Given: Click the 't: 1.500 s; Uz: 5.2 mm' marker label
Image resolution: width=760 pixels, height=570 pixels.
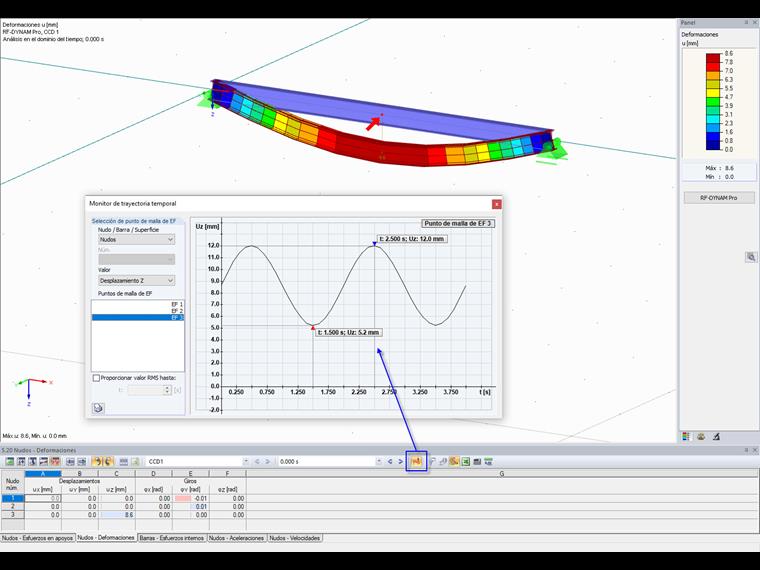Looking at the screenshot, I should pos(348,332).
